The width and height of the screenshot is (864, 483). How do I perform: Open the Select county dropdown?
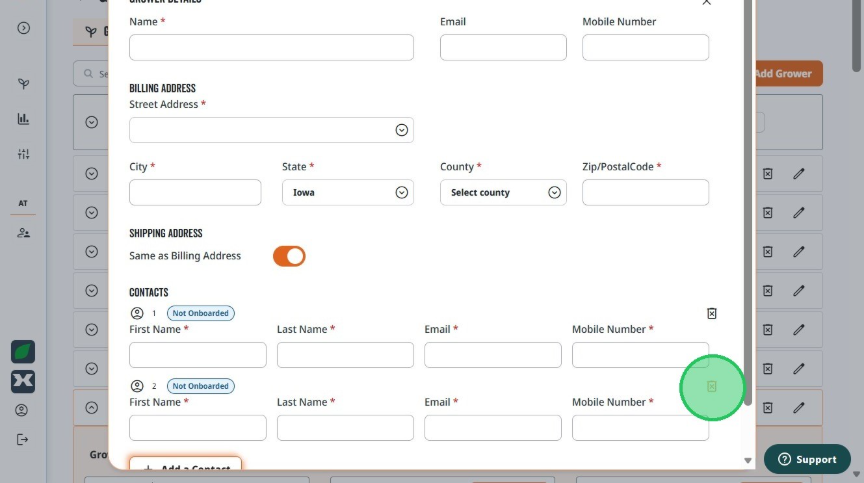point(503,192)
